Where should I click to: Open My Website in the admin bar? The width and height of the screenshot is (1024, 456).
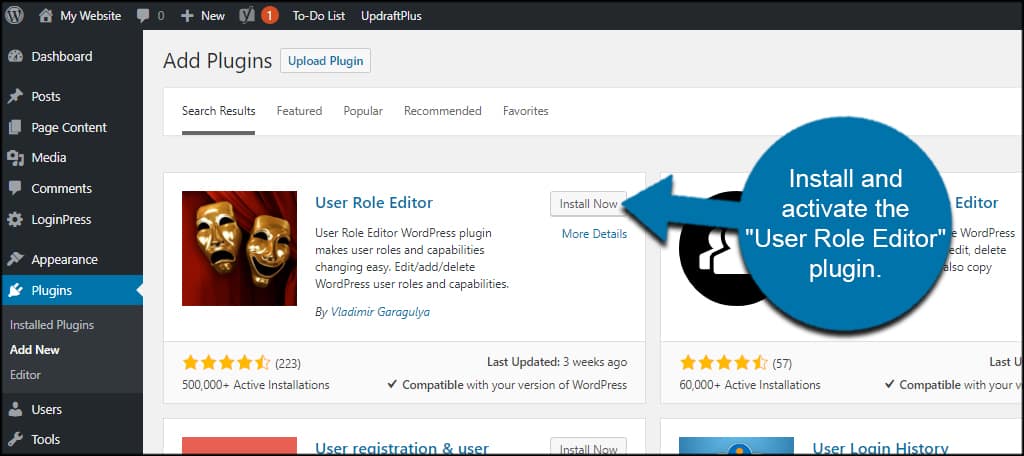click(91, 16)
